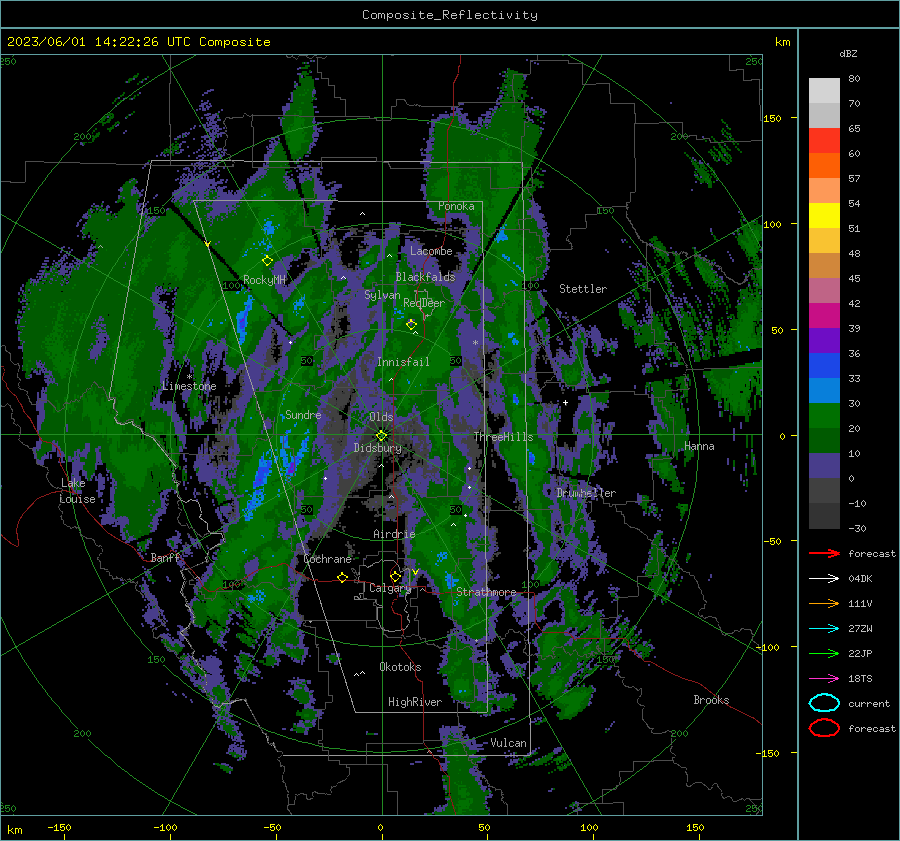
Task: Click the Drumheller town label
Action: coord(586,493)
